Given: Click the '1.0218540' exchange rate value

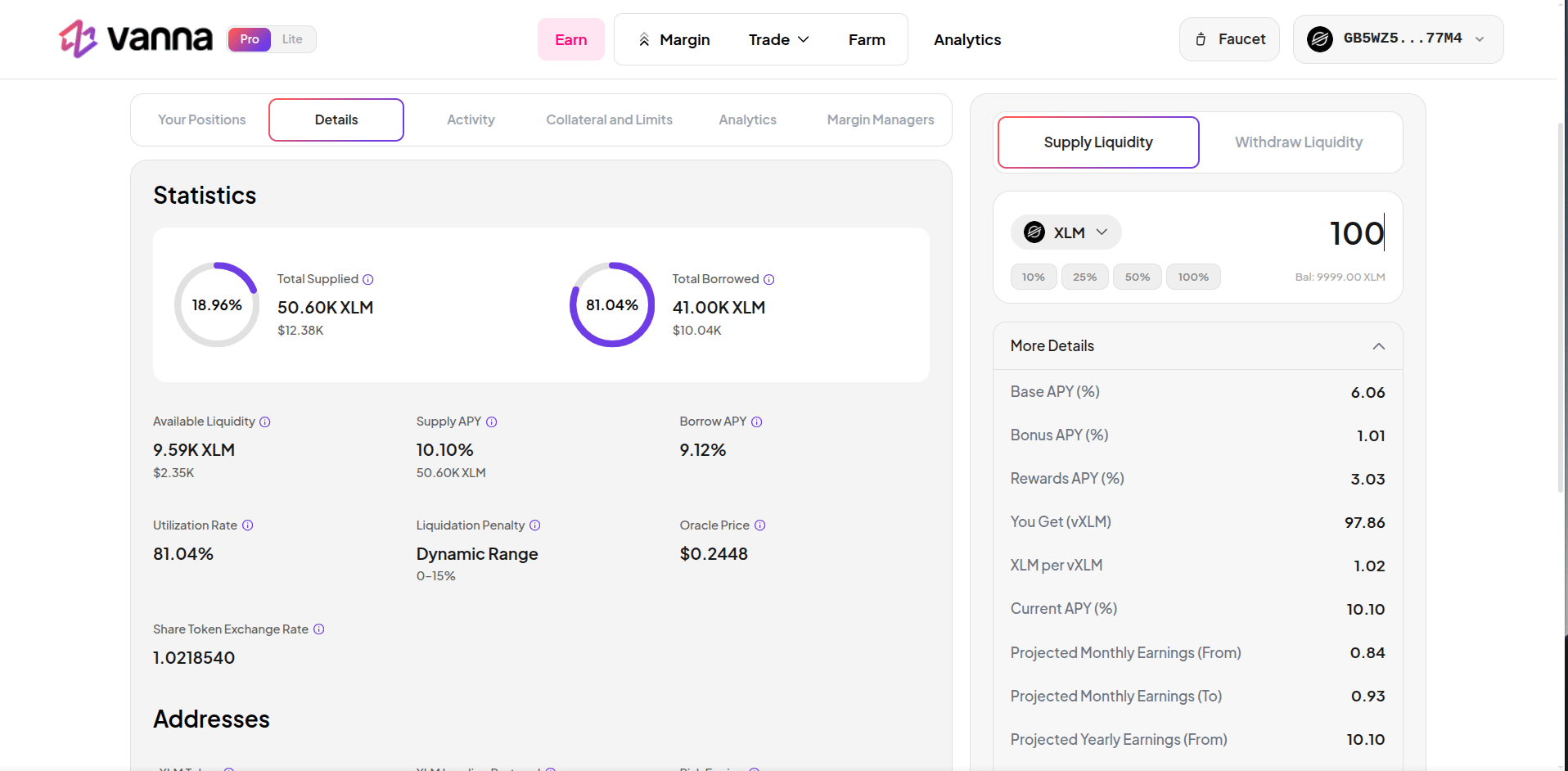Looking at the screenshot, I should 194,658.
